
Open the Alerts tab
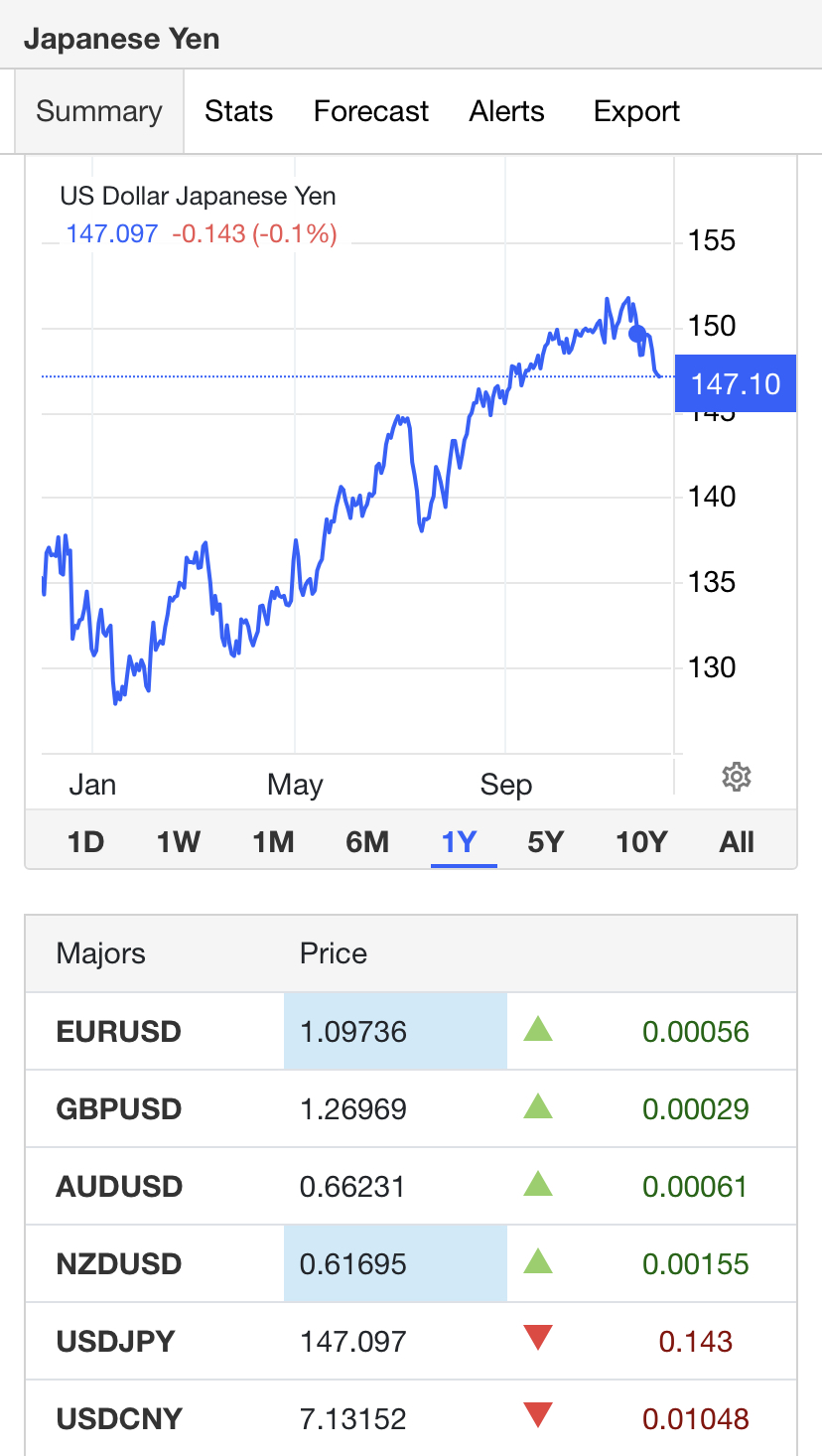507,111
